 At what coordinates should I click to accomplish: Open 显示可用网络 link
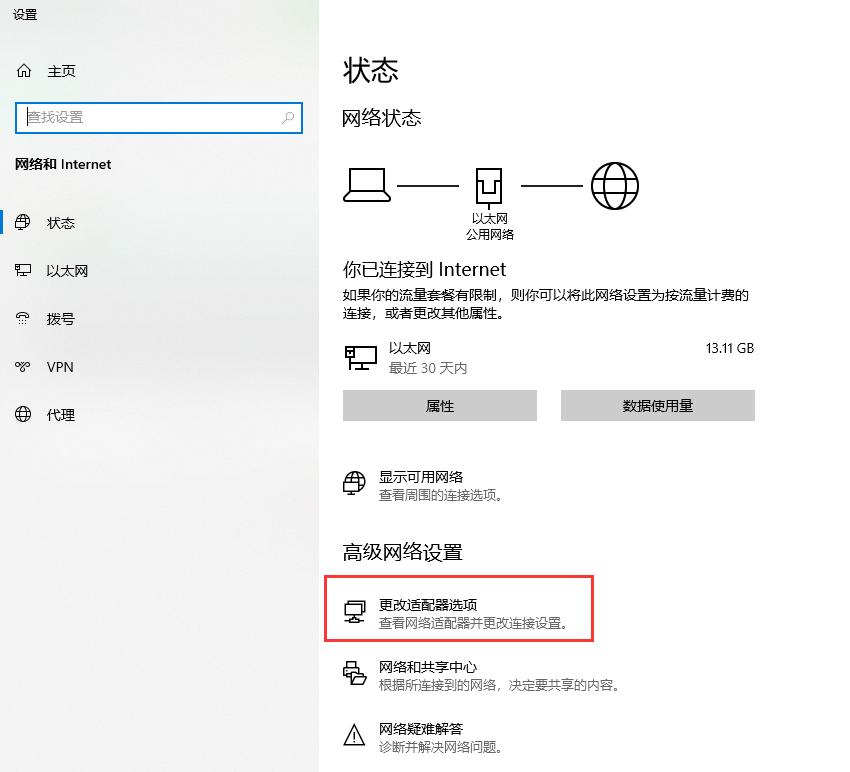[421, 477]
